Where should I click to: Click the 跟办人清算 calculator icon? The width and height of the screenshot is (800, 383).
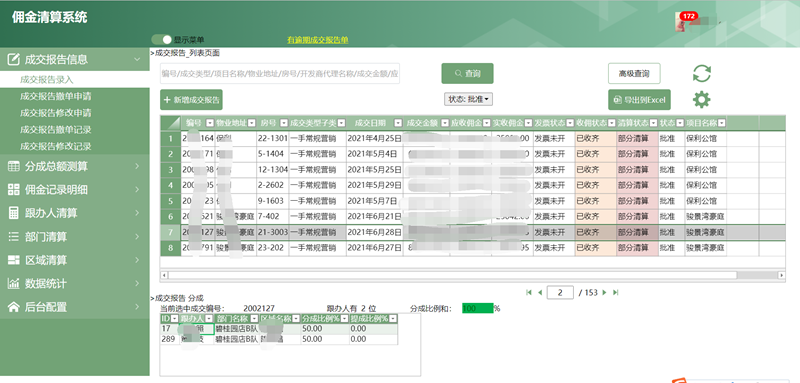coord(14,213)
